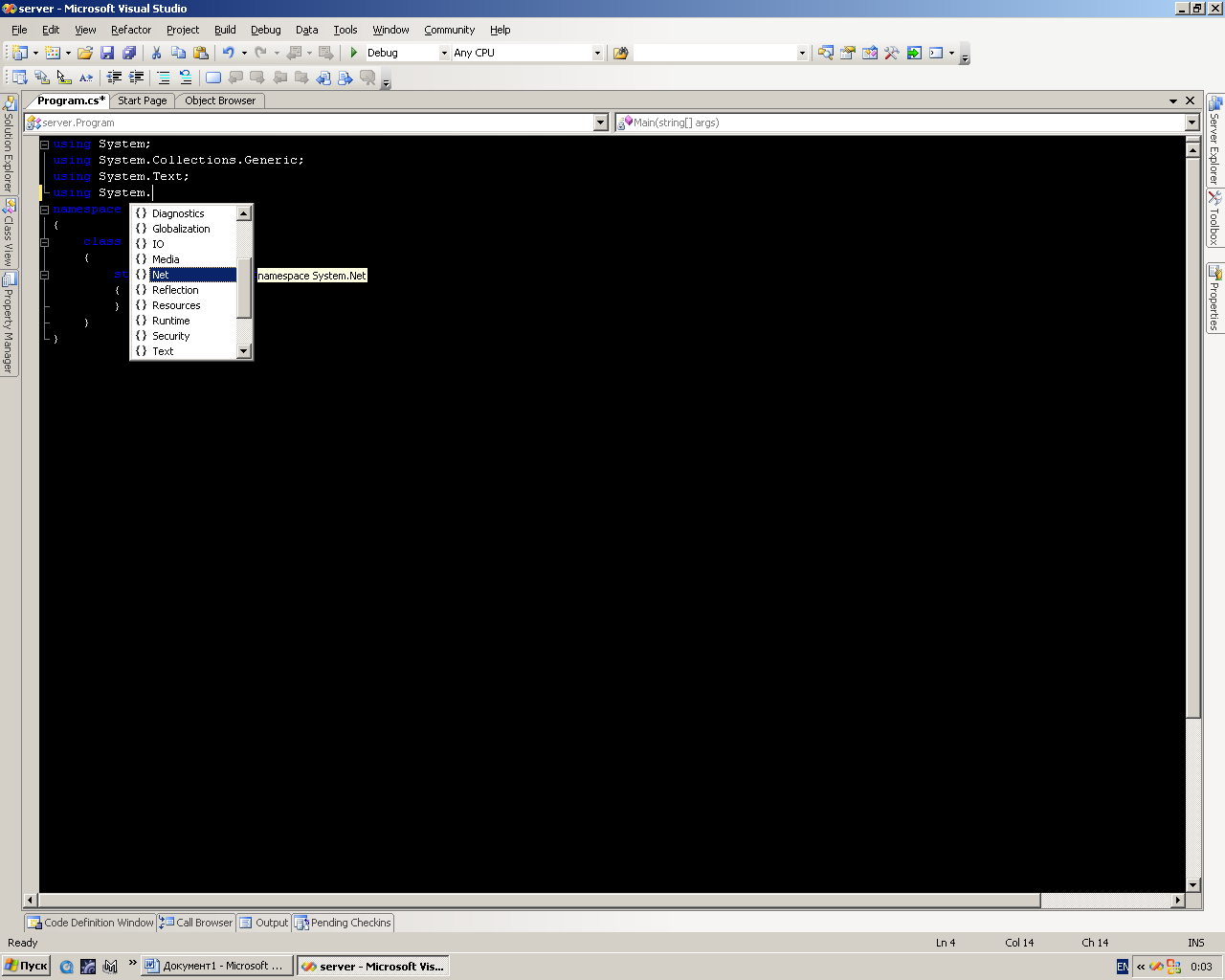The image size is (1225, 980).
Task: Cut selection using the scissors icon
Action: pos(156,53)
